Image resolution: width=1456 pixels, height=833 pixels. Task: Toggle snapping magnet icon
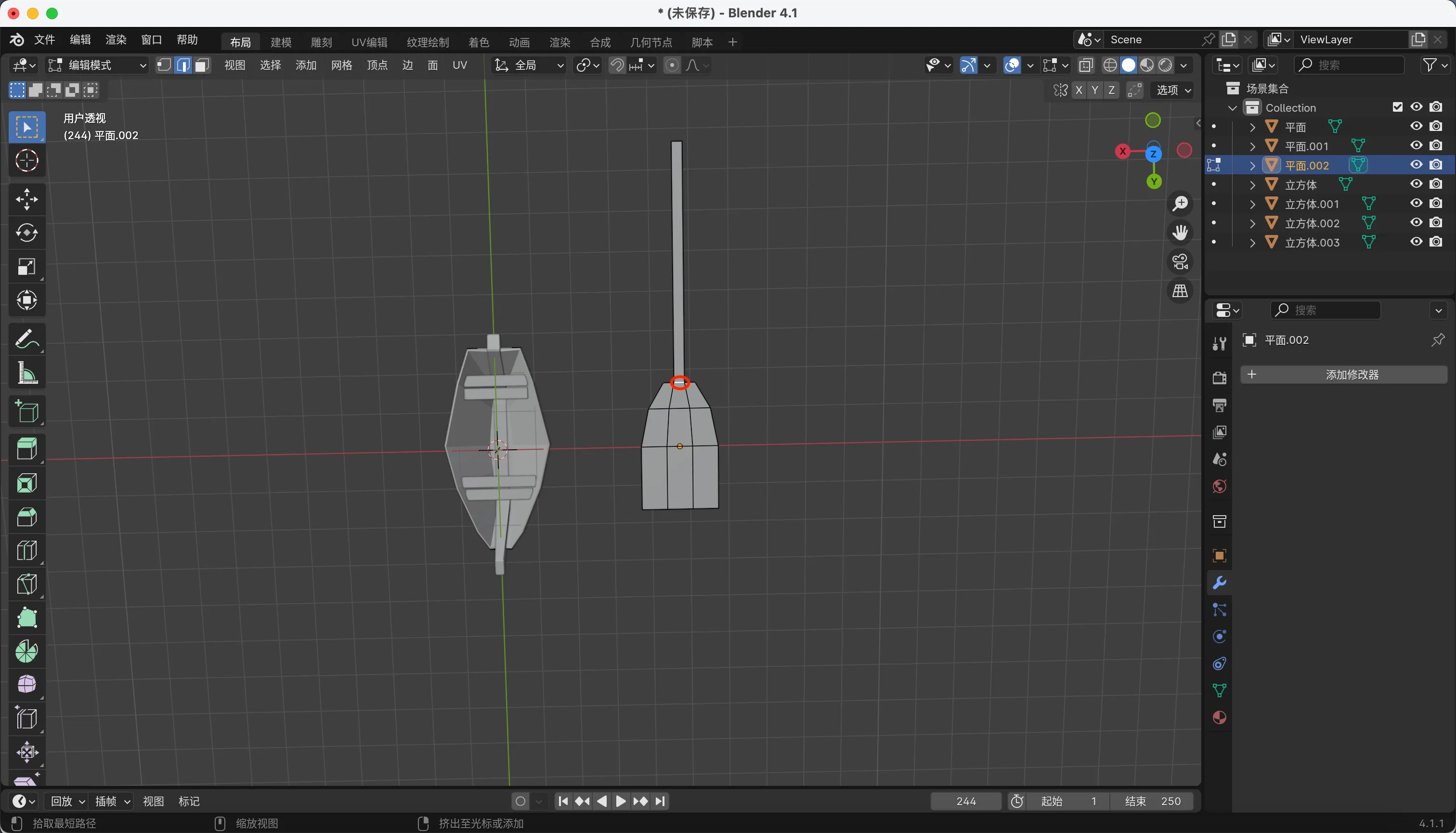coord(617,65)
